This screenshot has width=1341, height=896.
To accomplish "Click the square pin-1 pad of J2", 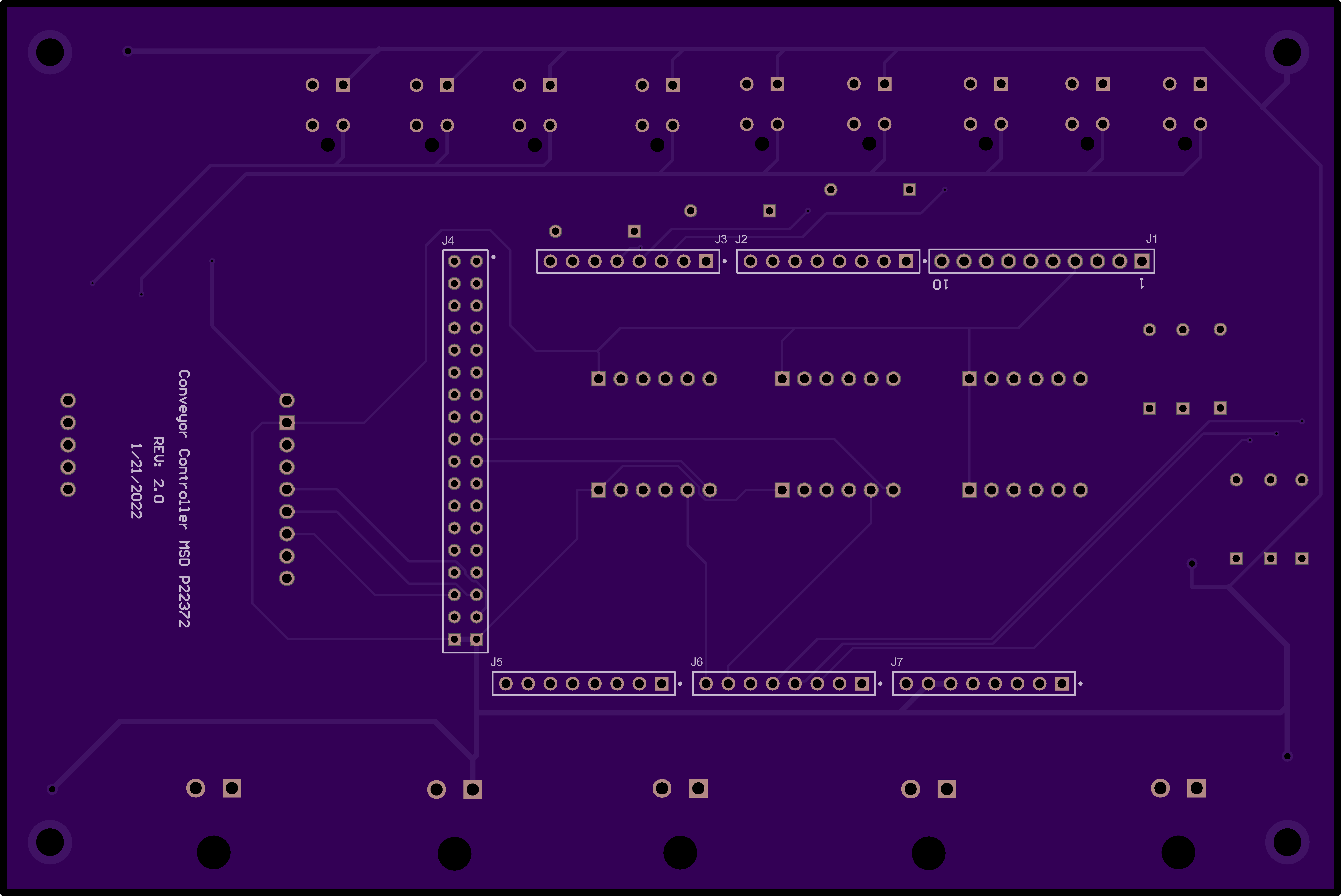I will tap(906, 261).
